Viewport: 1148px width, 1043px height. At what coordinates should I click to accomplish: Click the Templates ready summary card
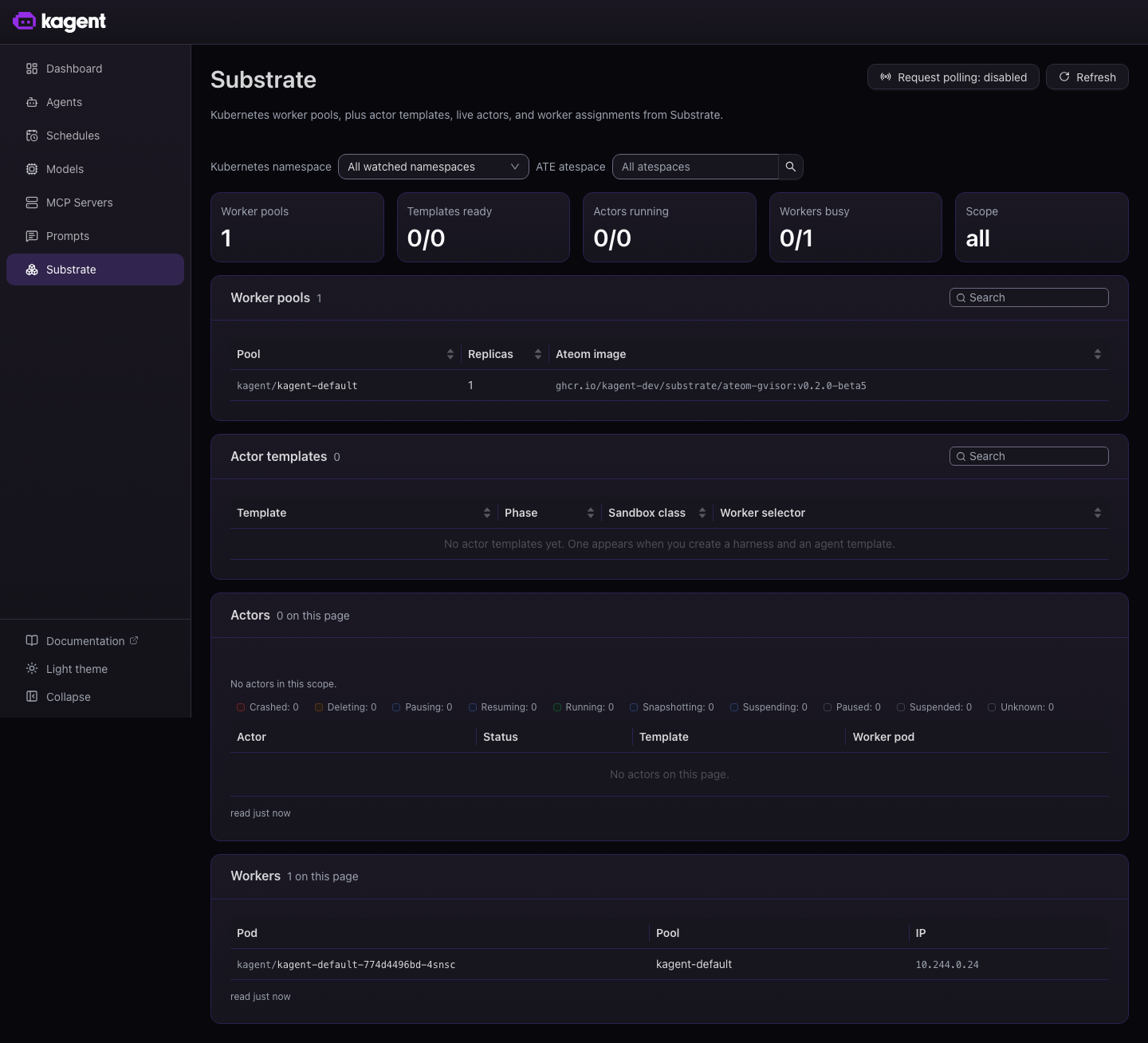point(483,227)
